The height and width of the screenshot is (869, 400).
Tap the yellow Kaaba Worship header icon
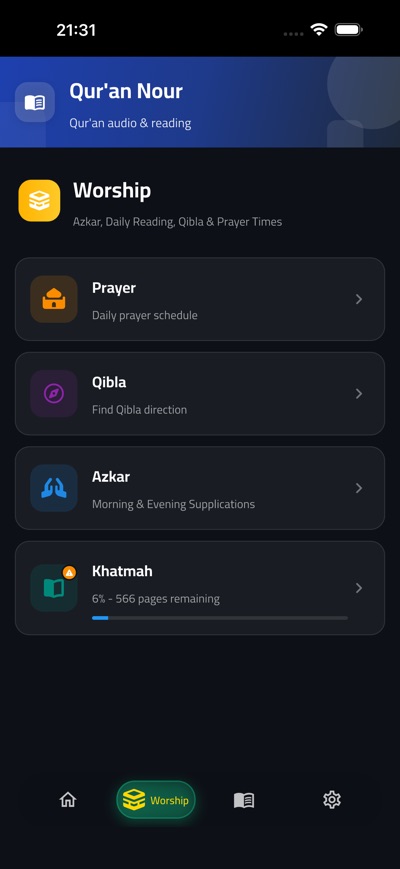point(39,201)
